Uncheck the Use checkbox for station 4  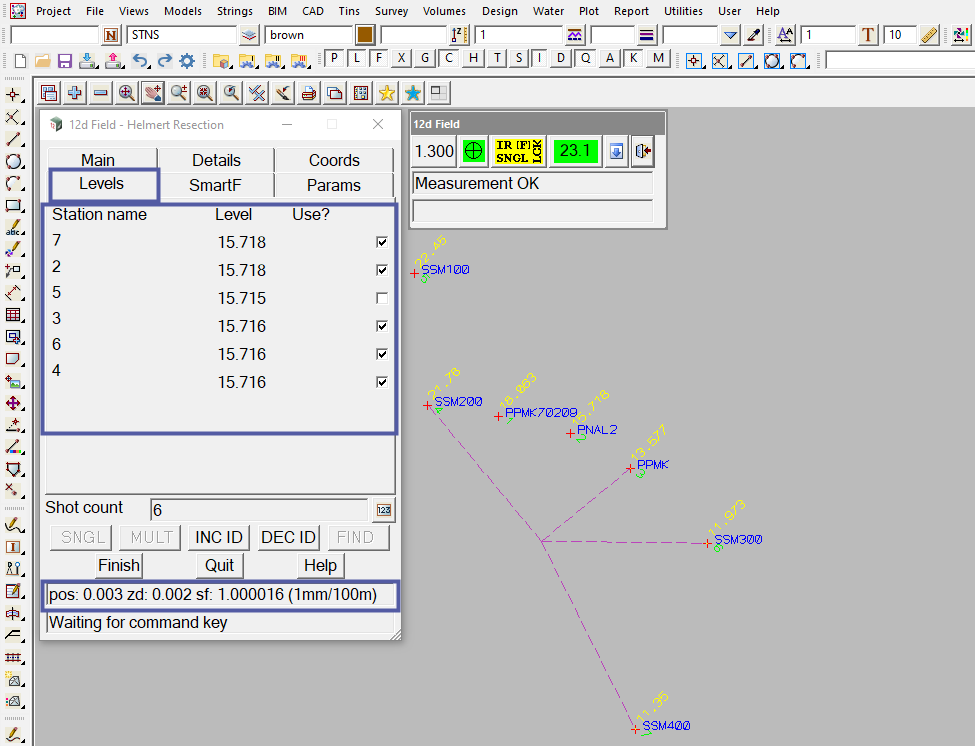[381, 382]
